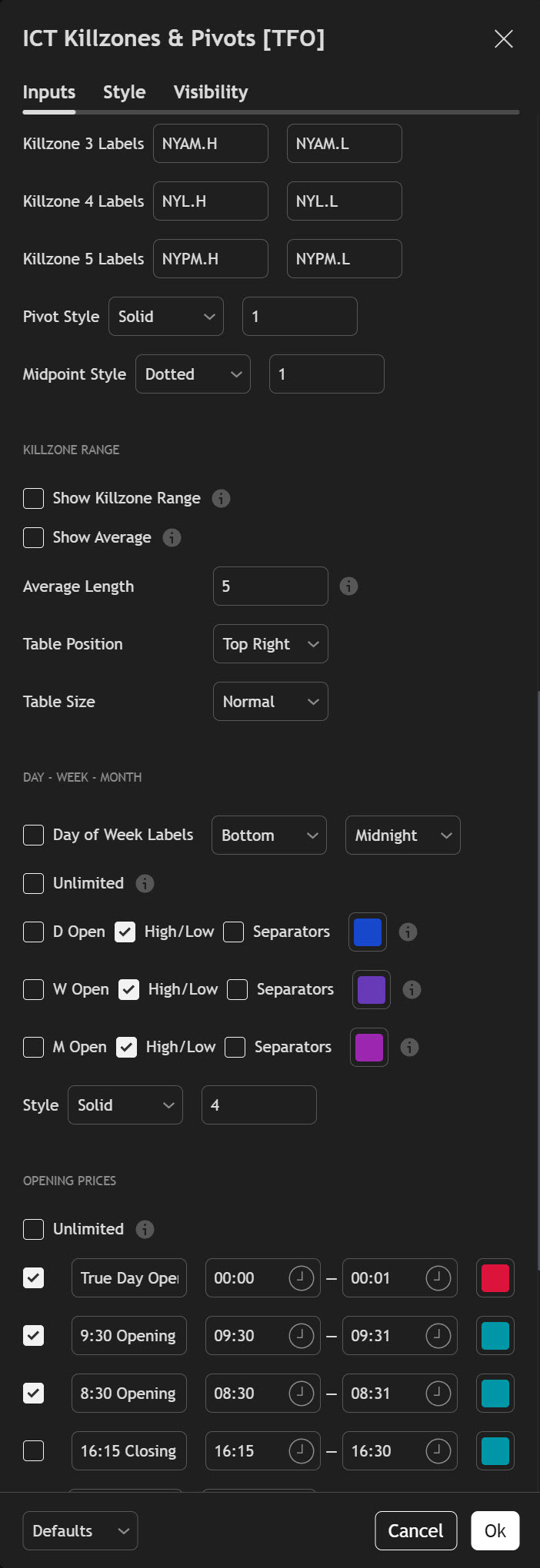
Task: Open clock picker for 09:30 start time
Action: tap(301, 1335)
